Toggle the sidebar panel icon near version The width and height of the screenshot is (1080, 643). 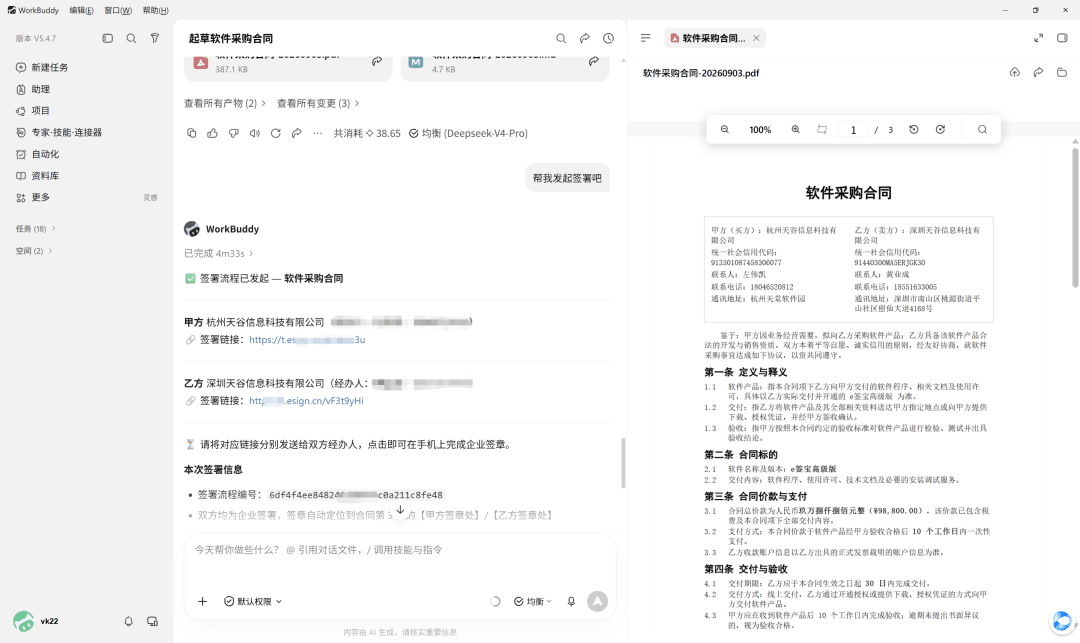pyautogui.click(x=107, y=39)
